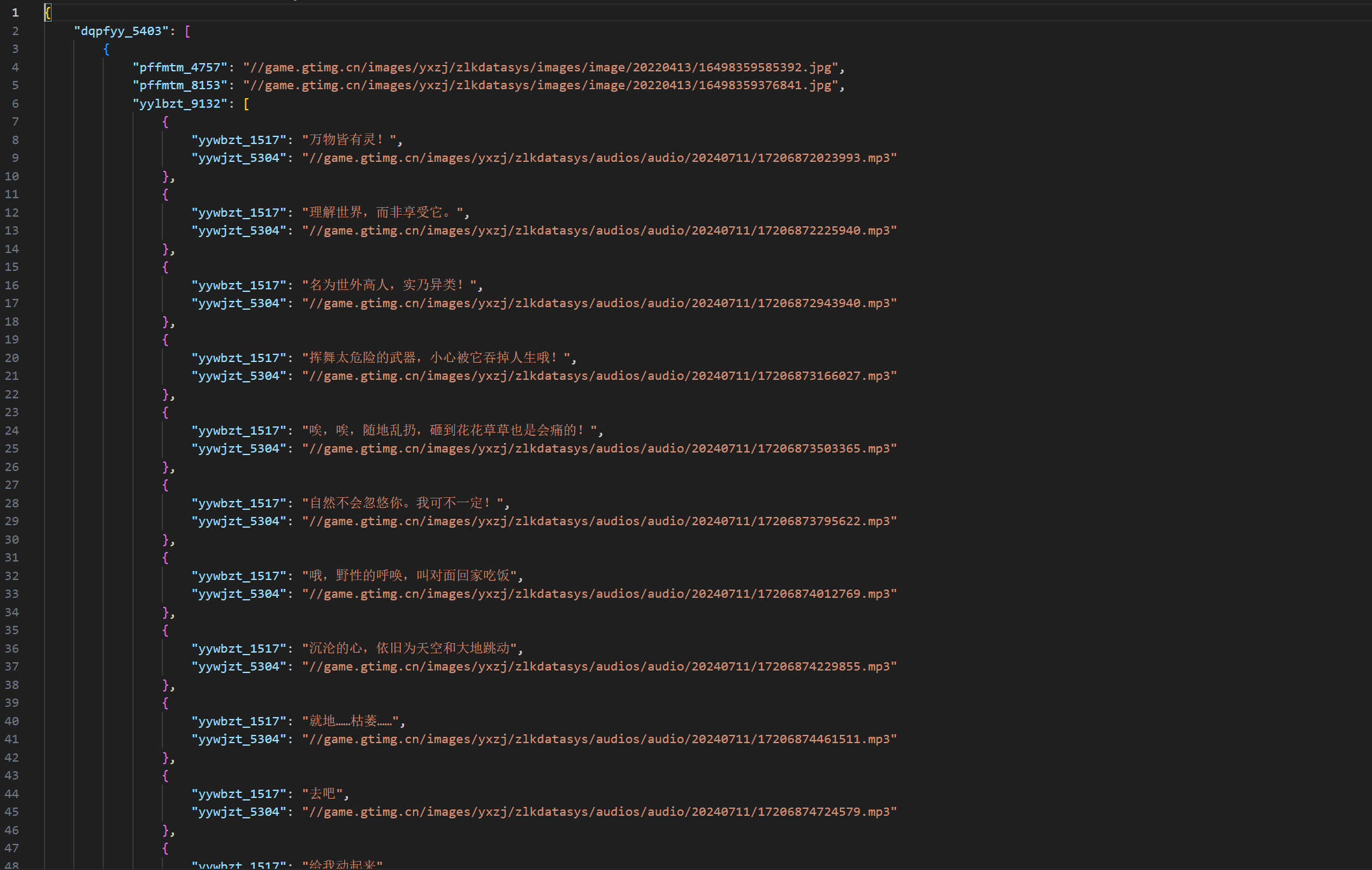Open the audio URL ending in 17206872023993.mp3
This screenshot has height=870, width=1372.
599,158
